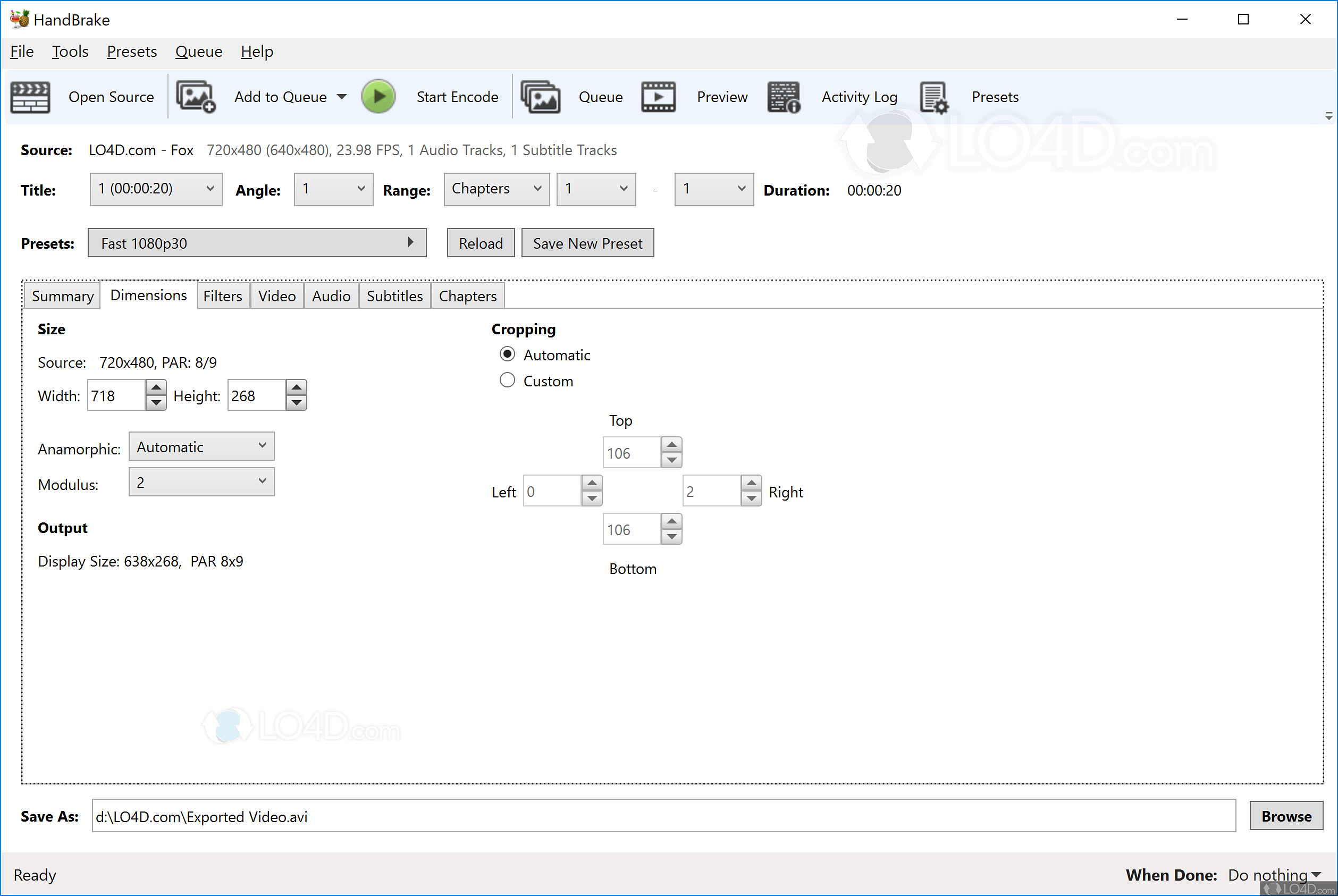The height and width of the screenshot is (896, 1338).
Task: Click the Activity Log icon
Action: pos(782,96)
